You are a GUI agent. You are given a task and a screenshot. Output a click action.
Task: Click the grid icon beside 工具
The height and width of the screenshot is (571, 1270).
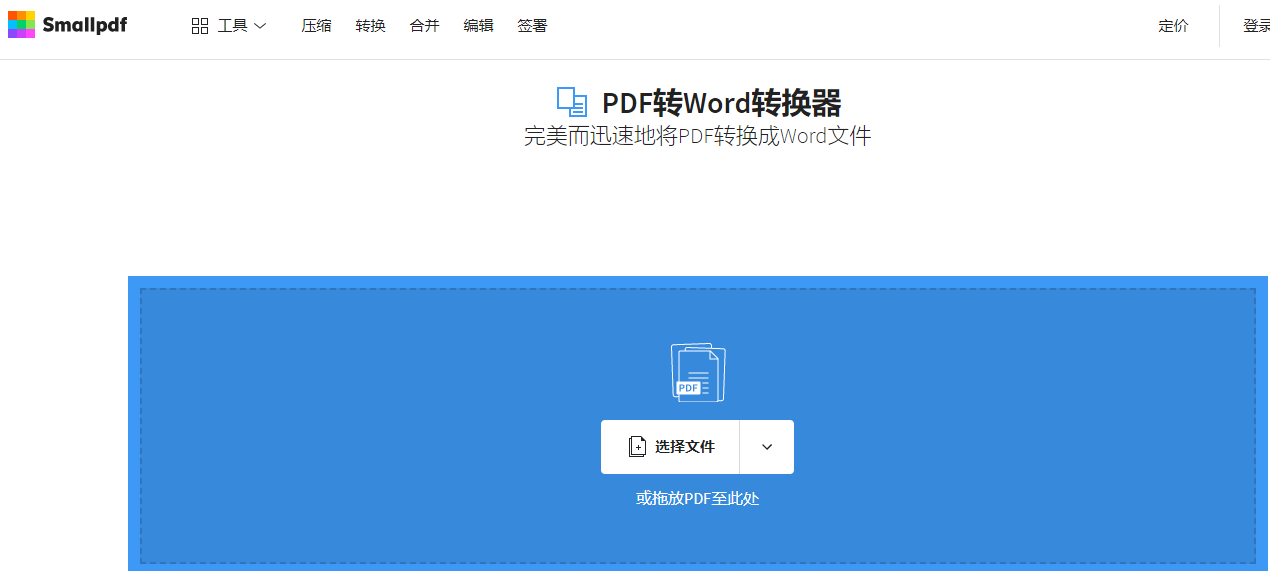(200, 26)
